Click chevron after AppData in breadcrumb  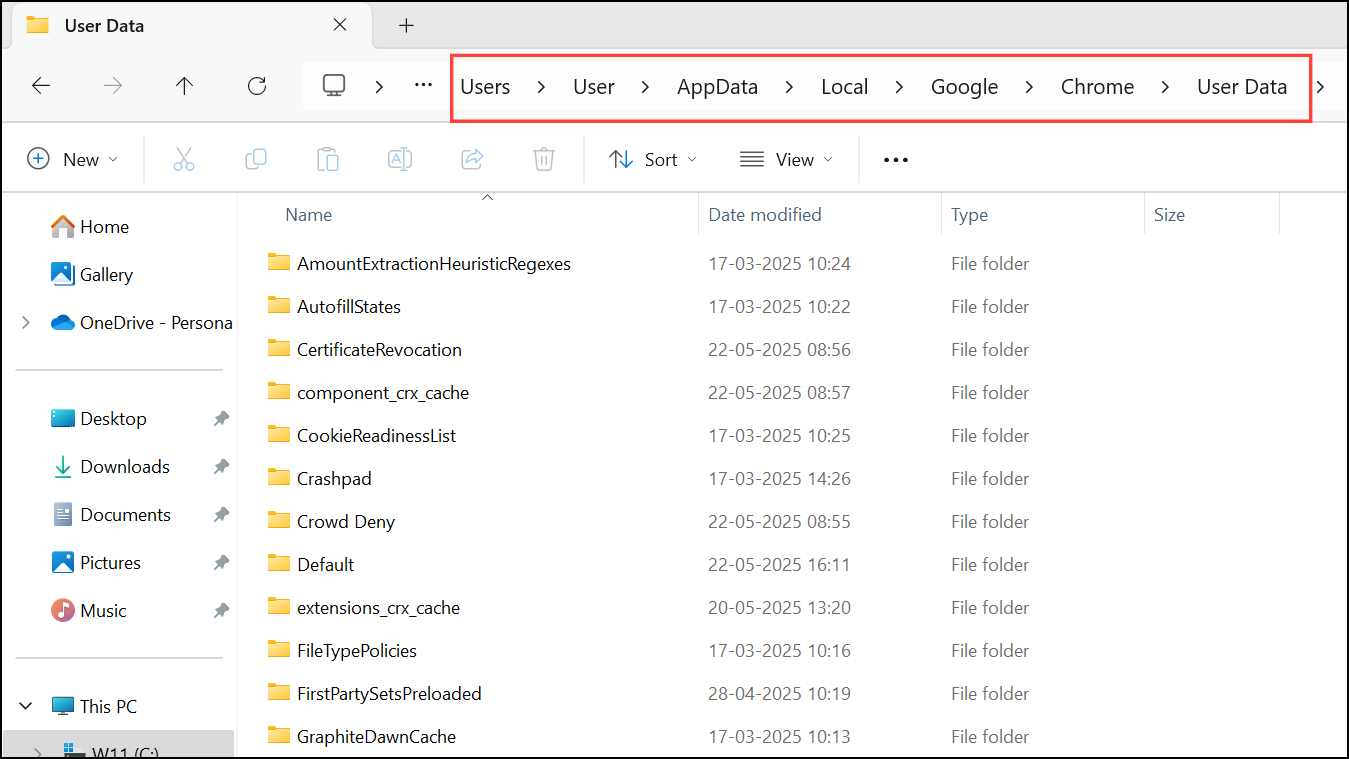coord(789,87)
